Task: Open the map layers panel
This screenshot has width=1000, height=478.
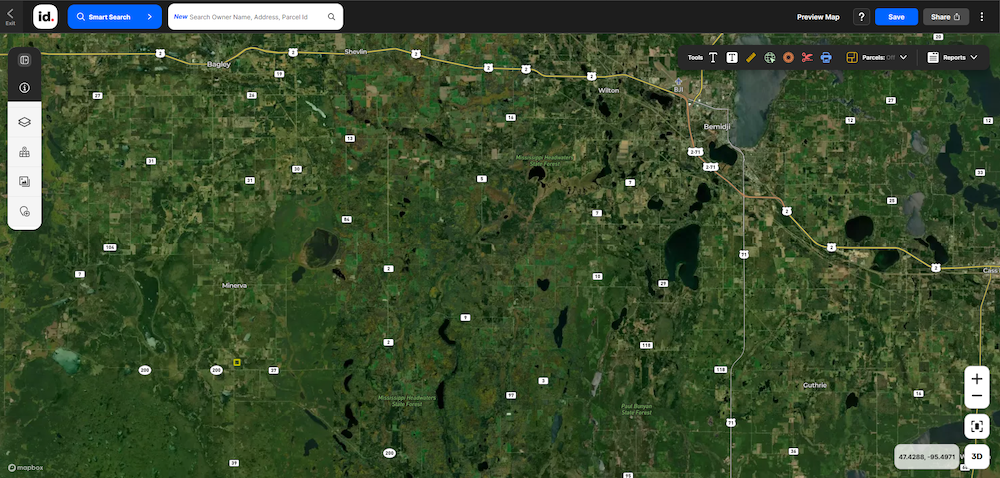Action: pyautogui.click(x=25, y=121)
